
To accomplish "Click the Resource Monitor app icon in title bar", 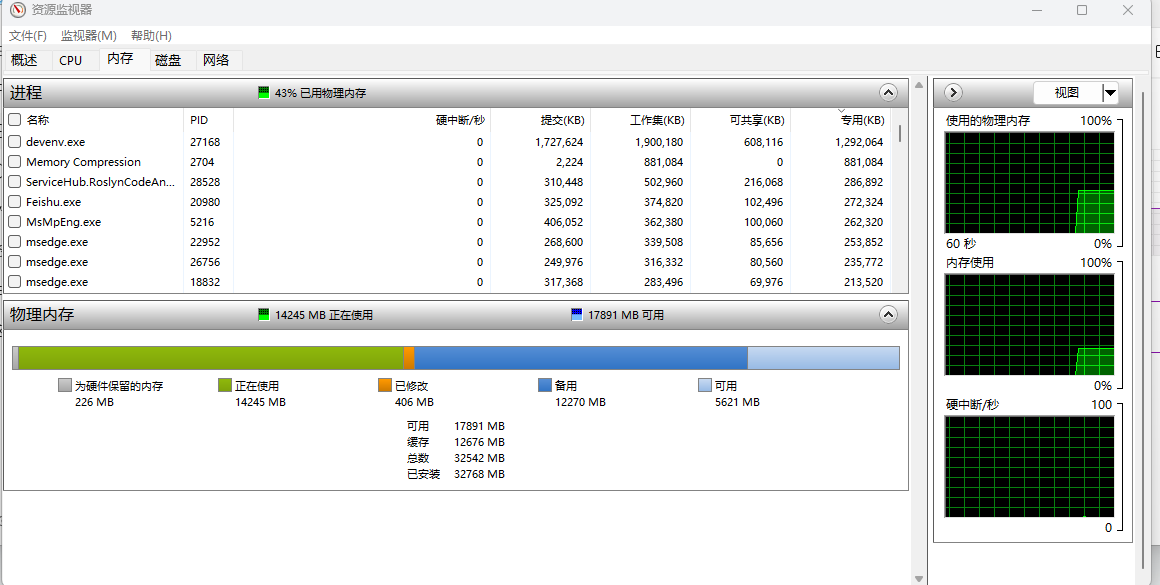I will (17, 10).
